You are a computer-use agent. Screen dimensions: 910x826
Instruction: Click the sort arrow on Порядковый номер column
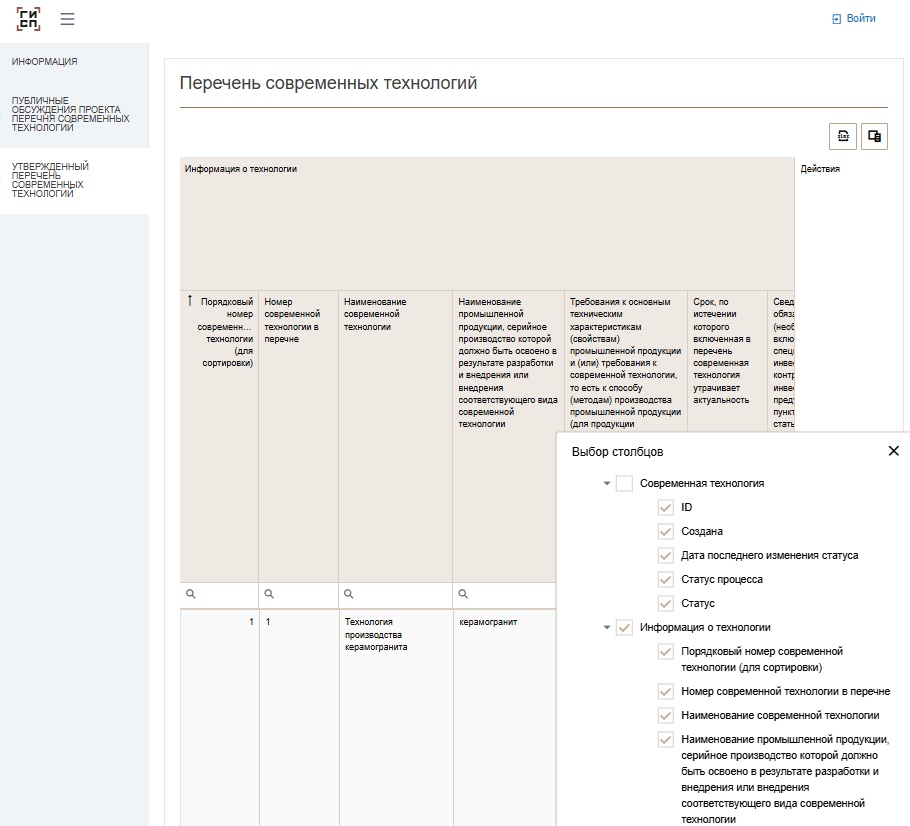pyautogui.click(x=190, y=300)
